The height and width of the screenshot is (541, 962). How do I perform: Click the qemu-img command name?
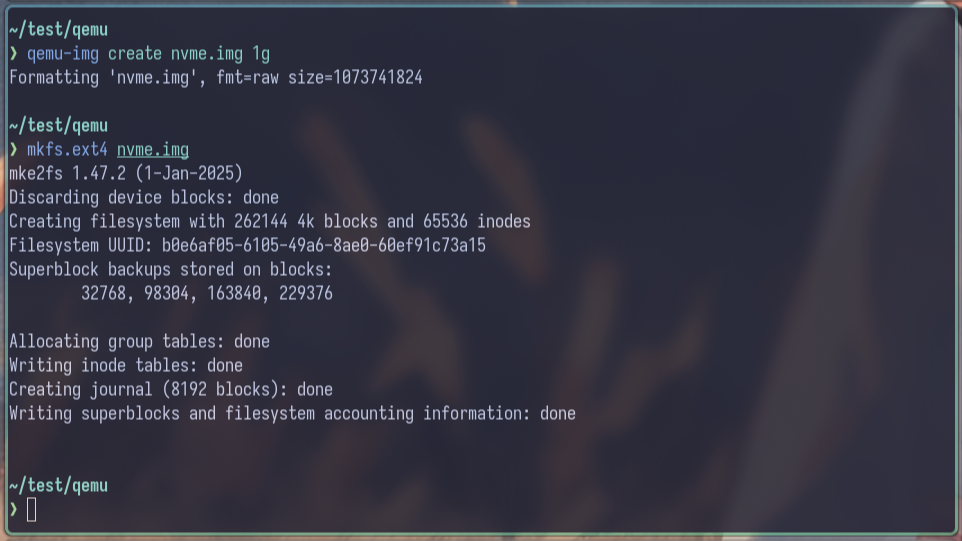pyautogui.click(x=63, y=54)
